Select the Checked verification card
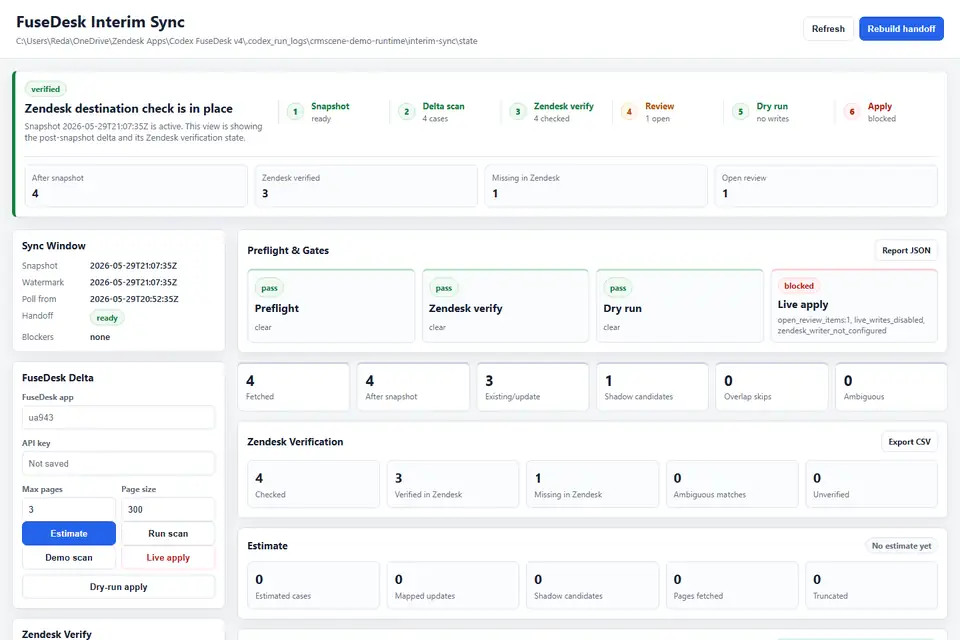 (x=313, y=484)
